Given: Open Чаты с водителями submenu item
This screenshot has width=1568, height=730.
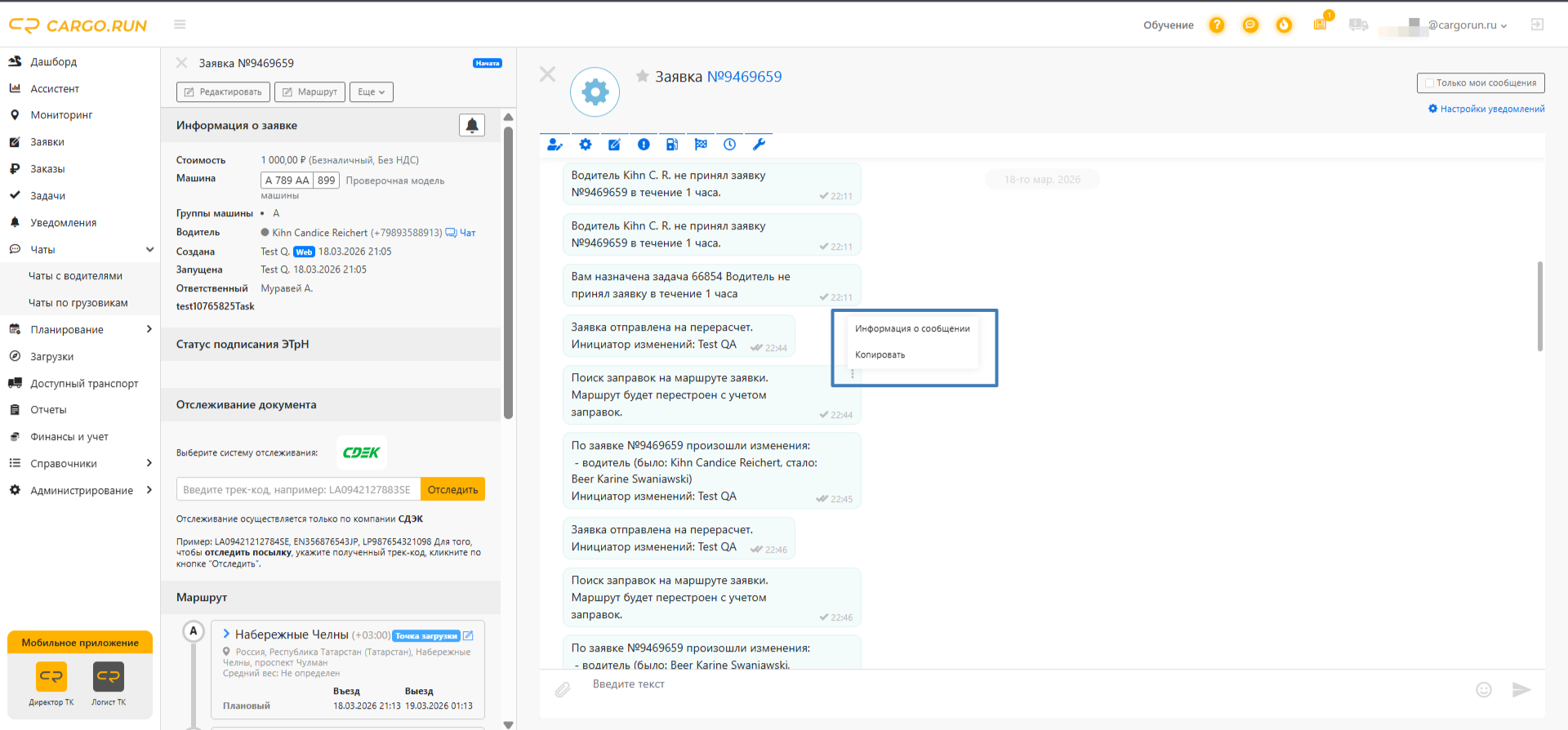Looking at the screenshot, I should coord(75,276).
